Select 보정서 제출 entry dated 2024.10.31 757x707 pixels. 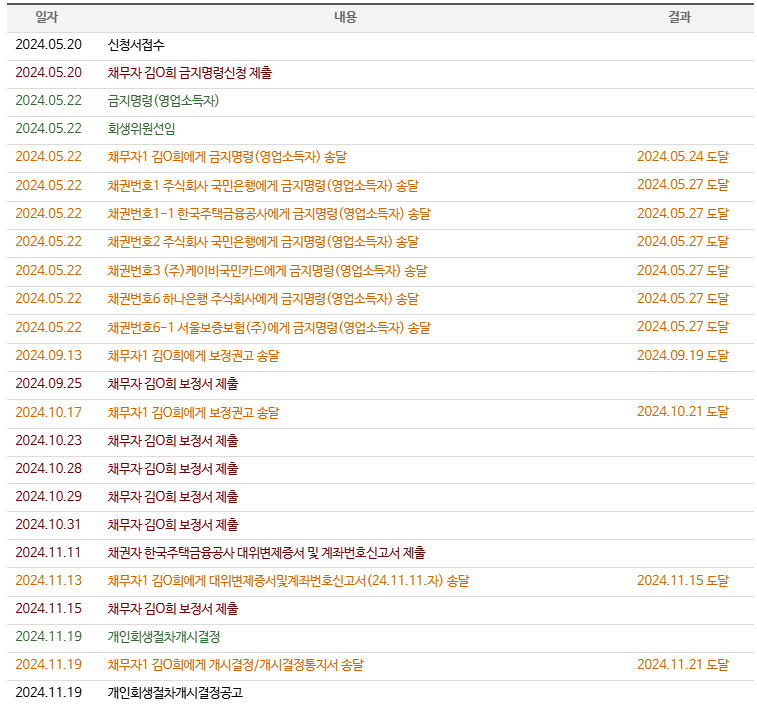point(173,525)
